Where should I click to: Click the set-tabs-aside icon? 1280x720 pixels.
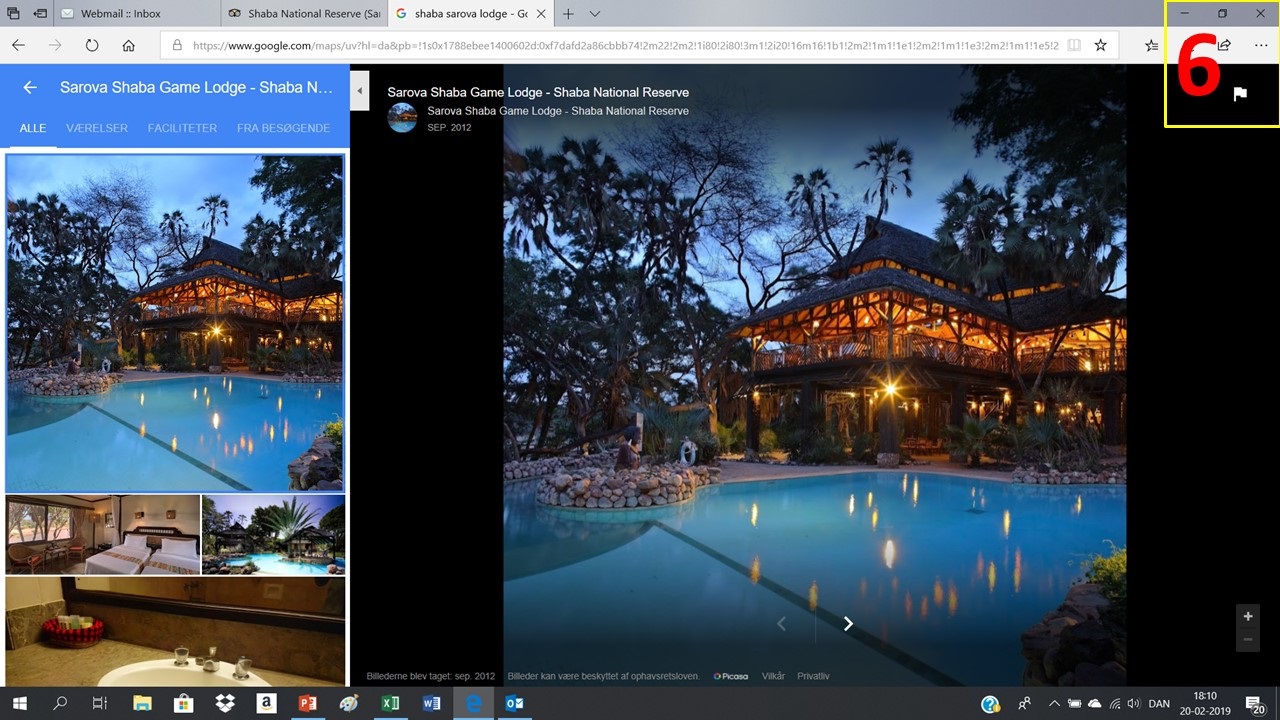(x=41, y=14)
